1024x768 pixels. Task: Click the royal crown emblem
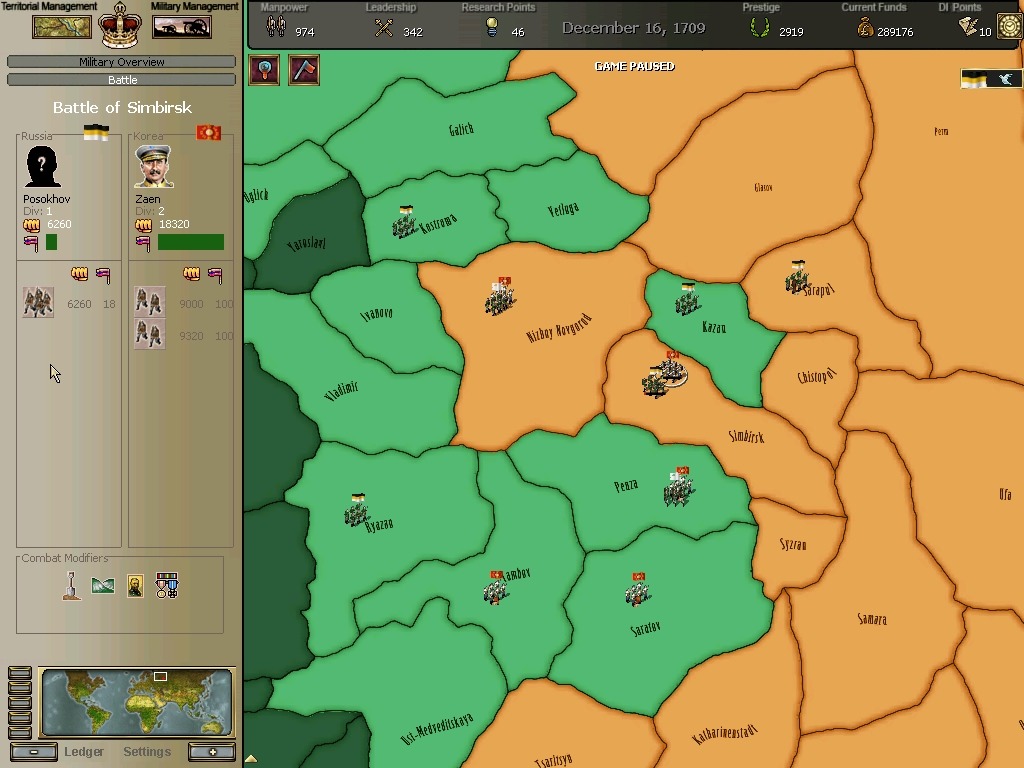point(120,25)
